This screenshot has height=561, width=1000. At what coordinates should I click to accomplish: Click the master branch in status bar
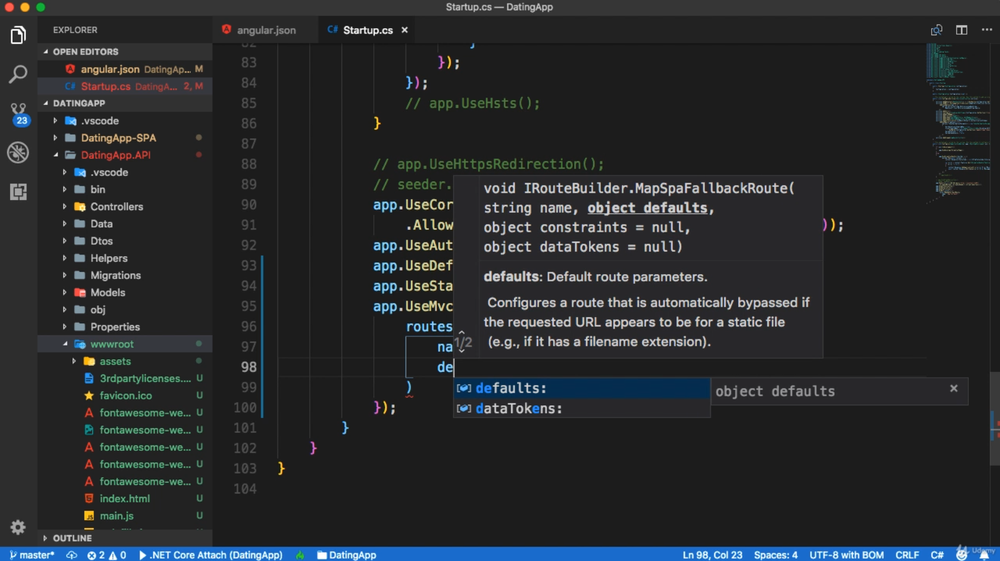pyautogui.click(x=32, y=555)
